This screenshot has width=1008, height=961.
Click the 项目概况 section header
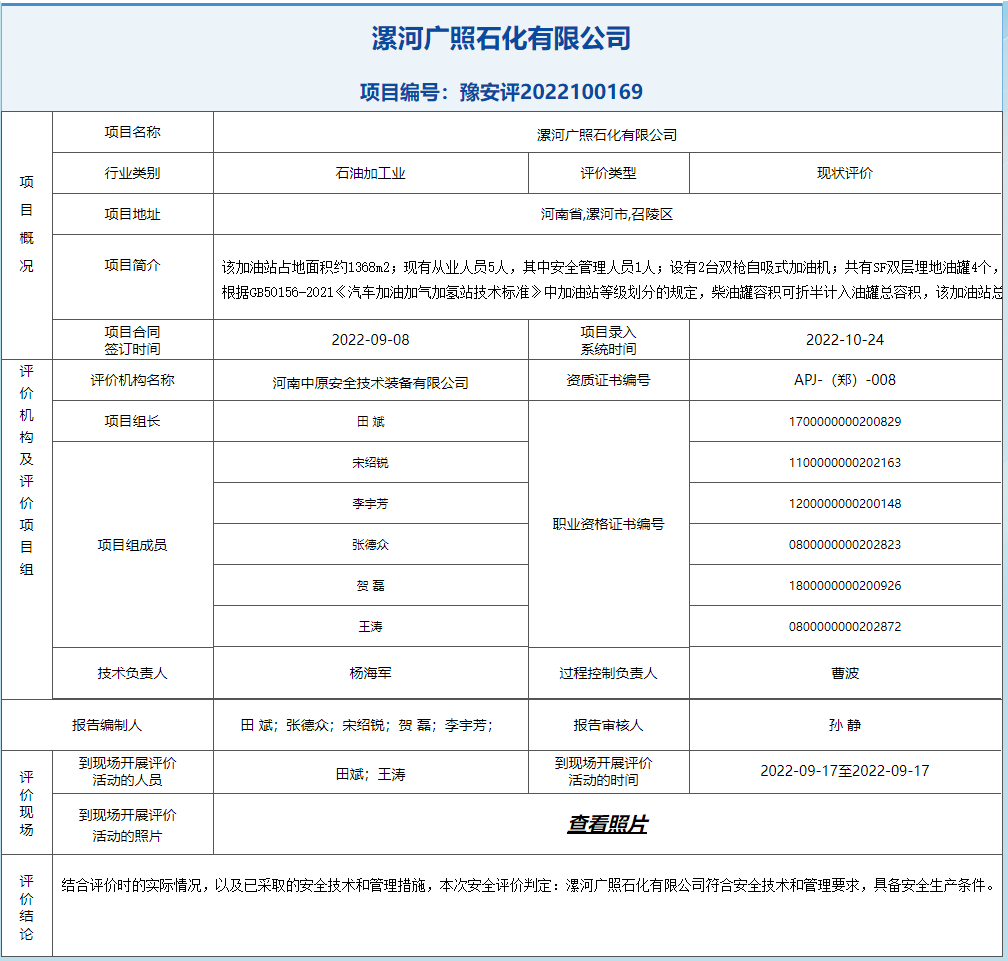tap(26, 224)
